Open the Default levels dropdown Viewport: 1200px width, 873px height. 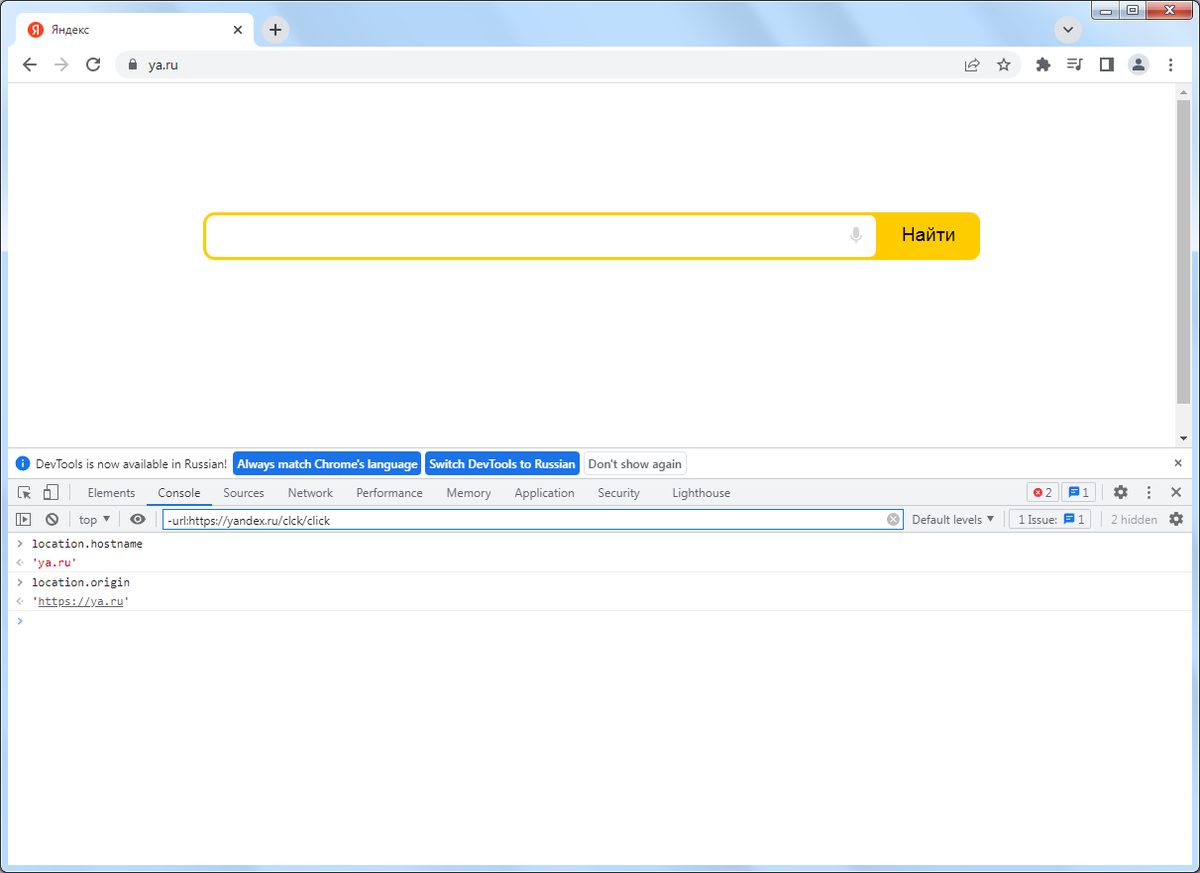(x=953, y=520)
